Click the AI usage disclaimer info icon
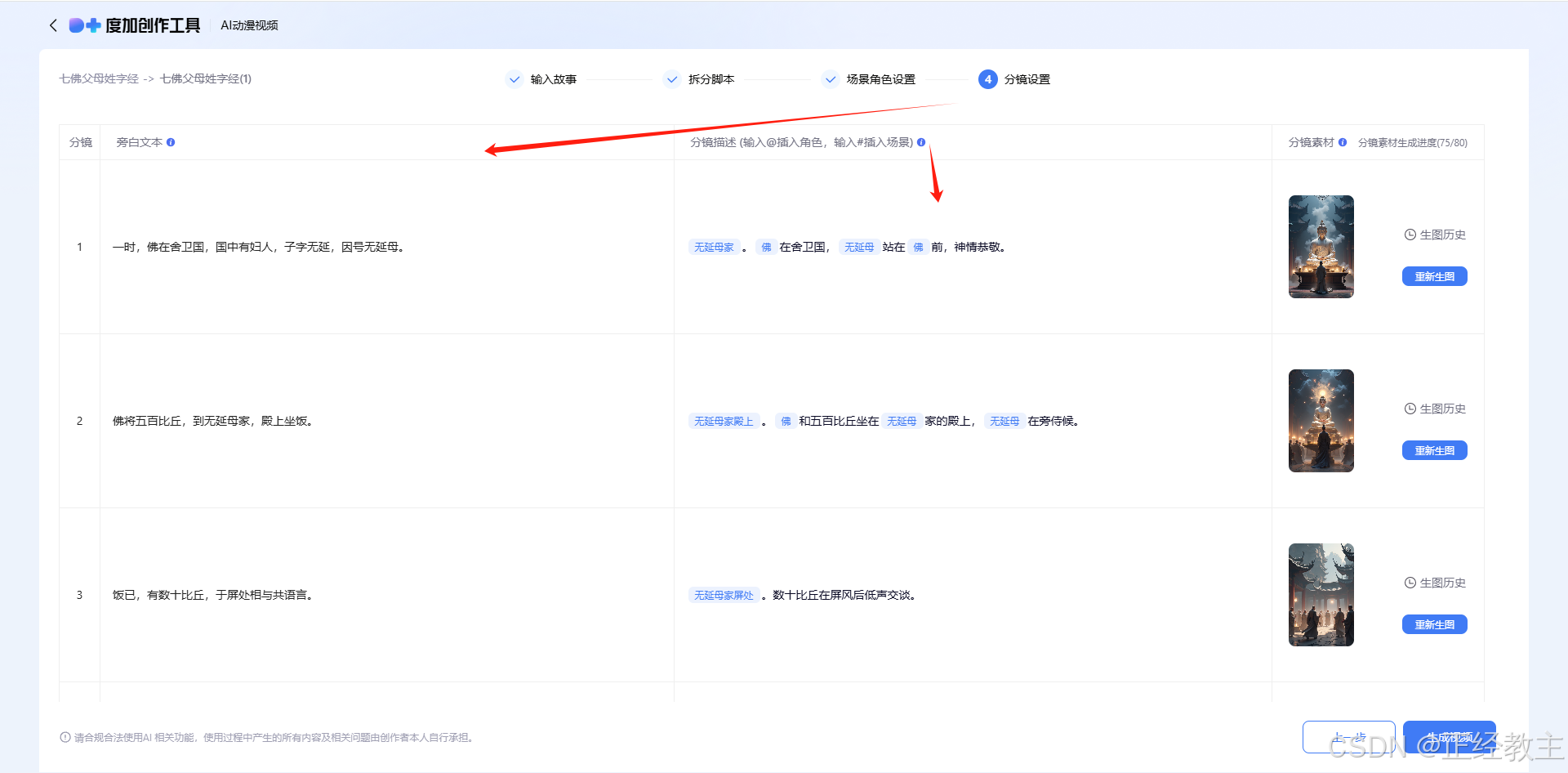The width and height of the screenshot is (1568, 773). pos(65,737)
